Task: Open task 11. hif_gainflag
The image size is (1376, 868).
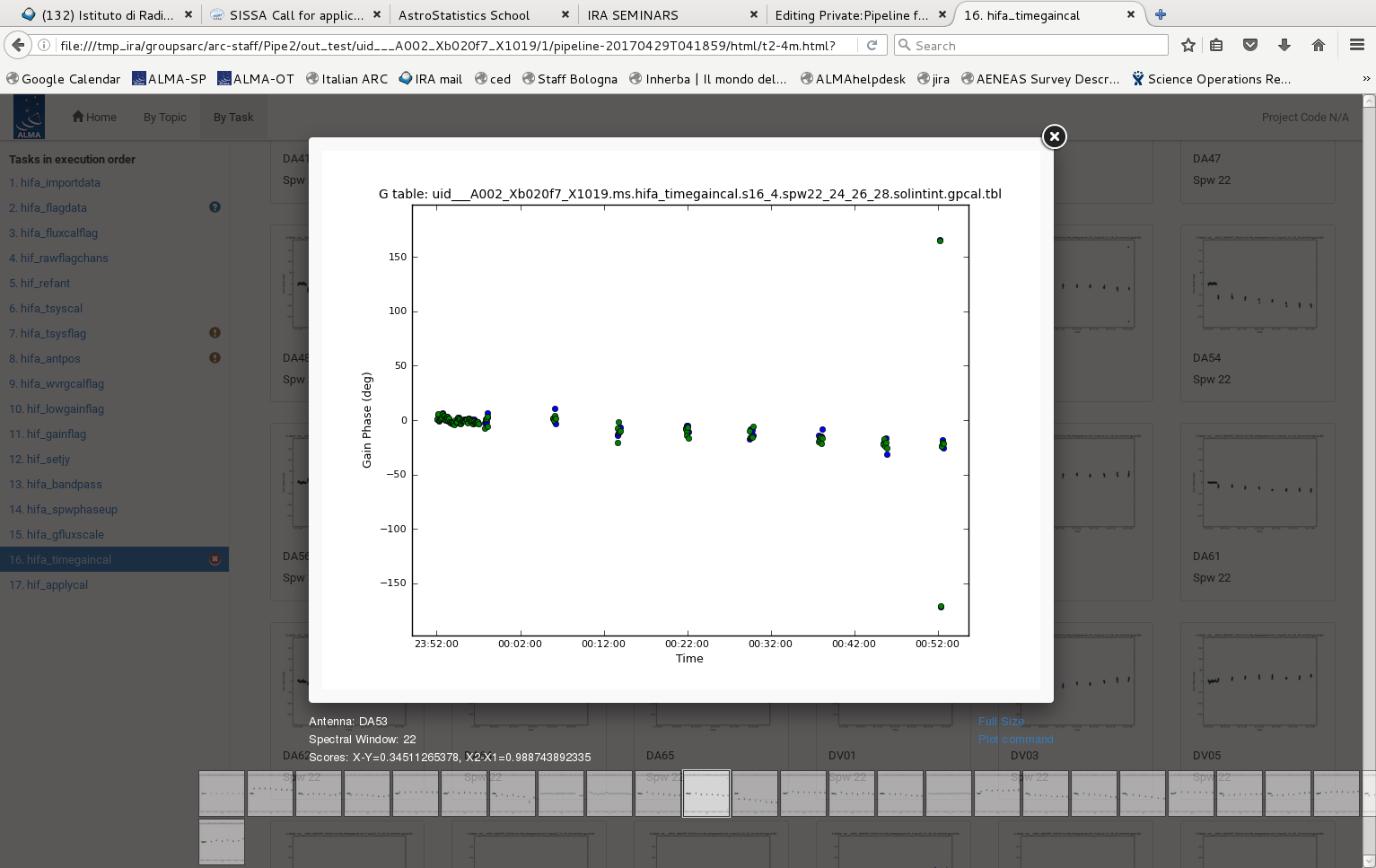Action: tap(48, 434)
